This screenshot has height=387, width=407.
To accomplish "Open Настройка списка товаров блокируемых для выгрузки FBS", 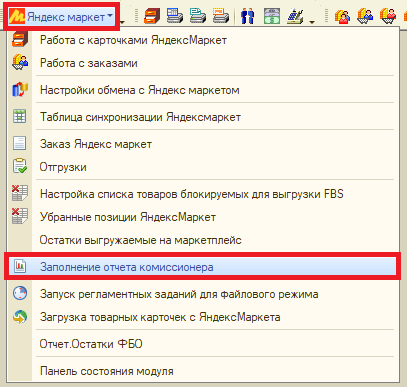I will tap(203, 194).
